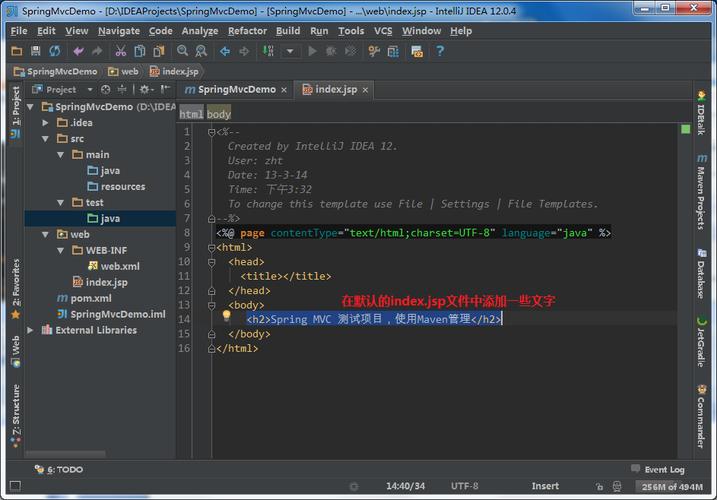Toggle the lock read-only status icon

point(599,487)
